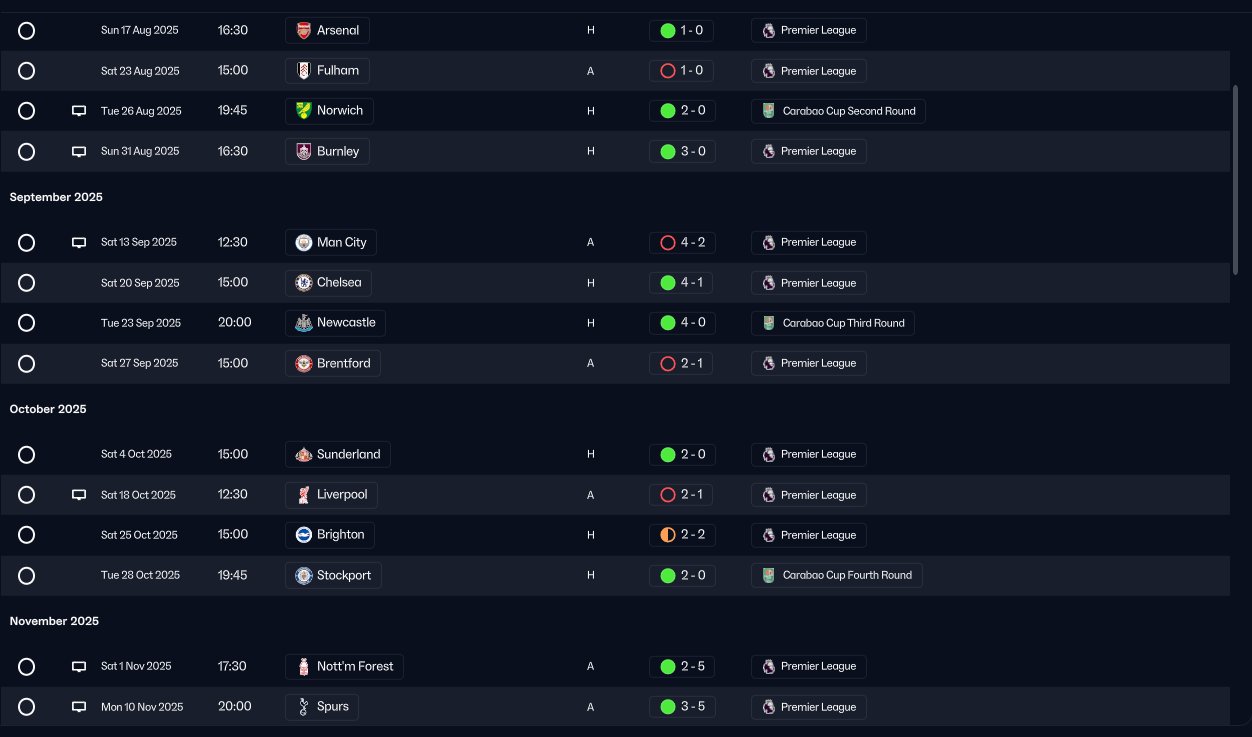
Task: Open the 4 - 2 result against Man City
Action: click(x=682, y=242)
